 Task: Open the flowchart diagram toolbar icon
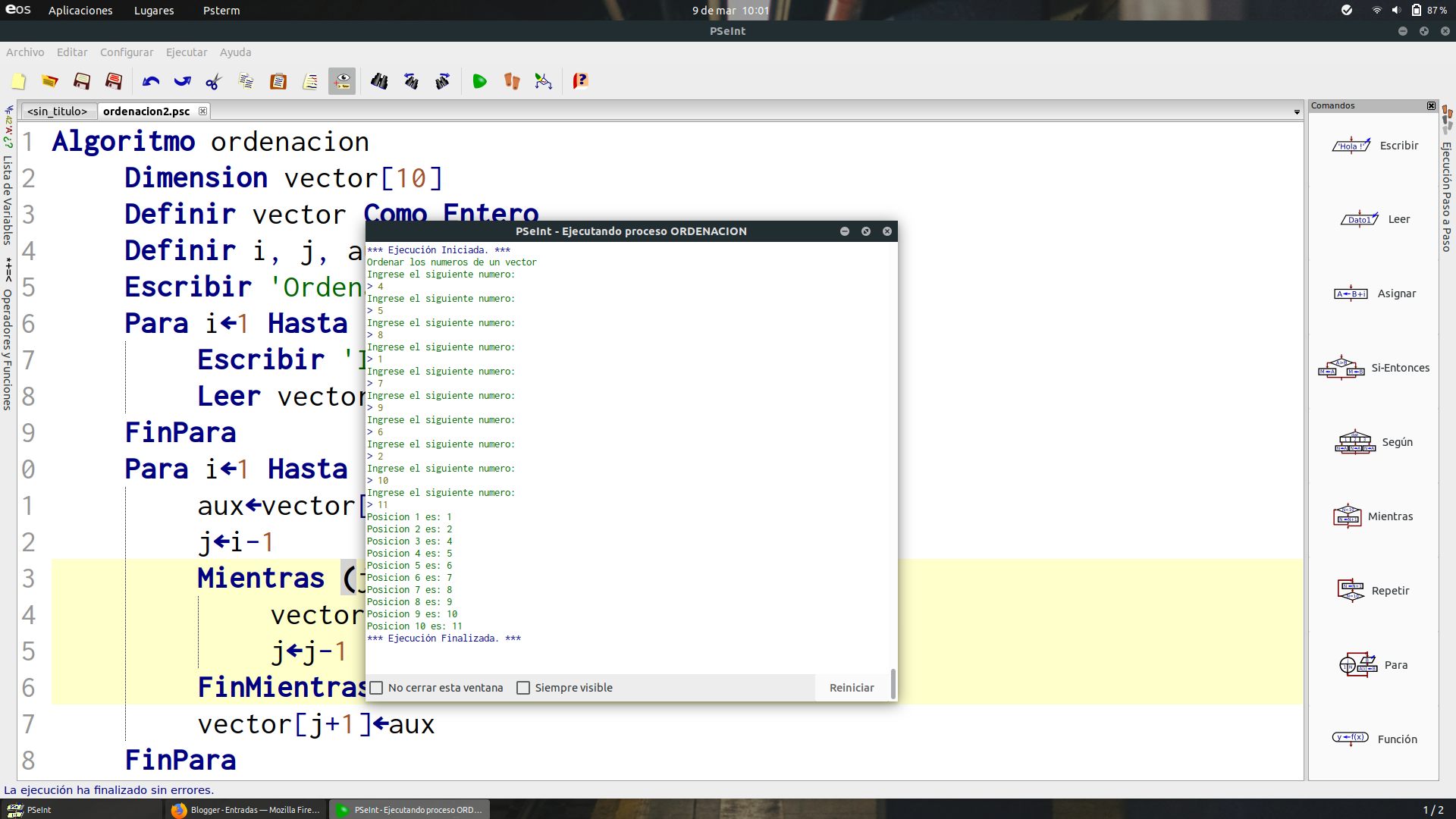[543, 81]
